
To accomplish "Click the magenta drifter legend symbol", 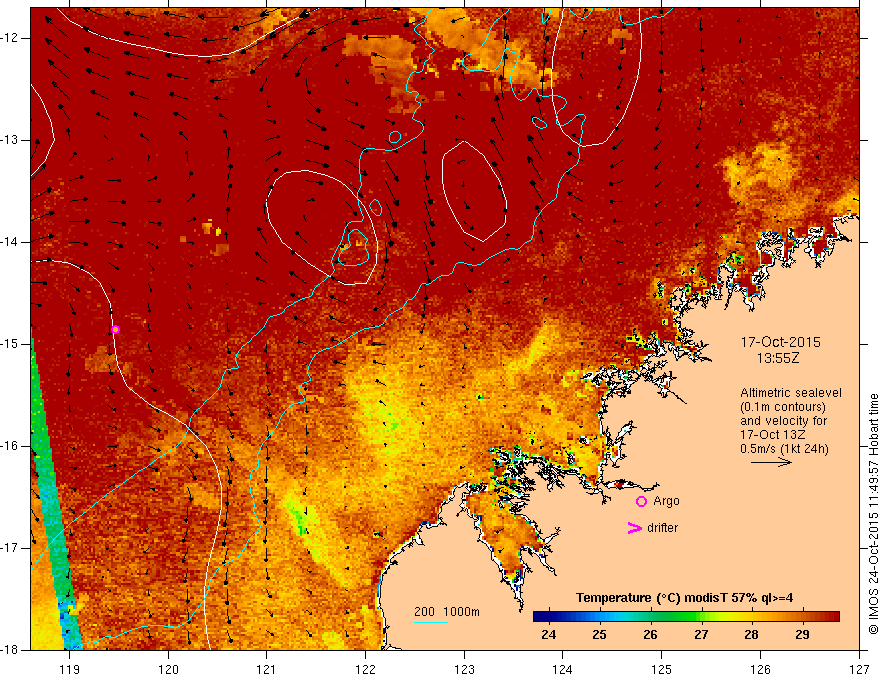I will tap(634, 528).
